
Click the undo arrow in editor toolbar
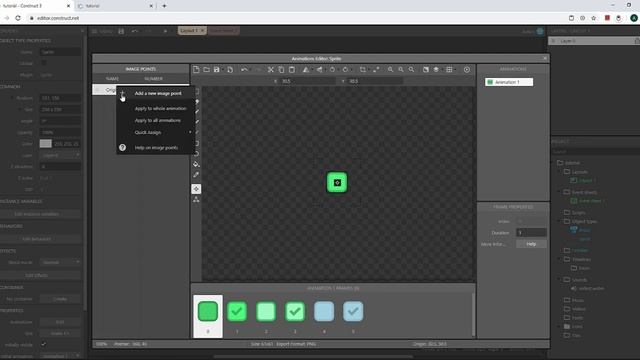tap(244, 70)
